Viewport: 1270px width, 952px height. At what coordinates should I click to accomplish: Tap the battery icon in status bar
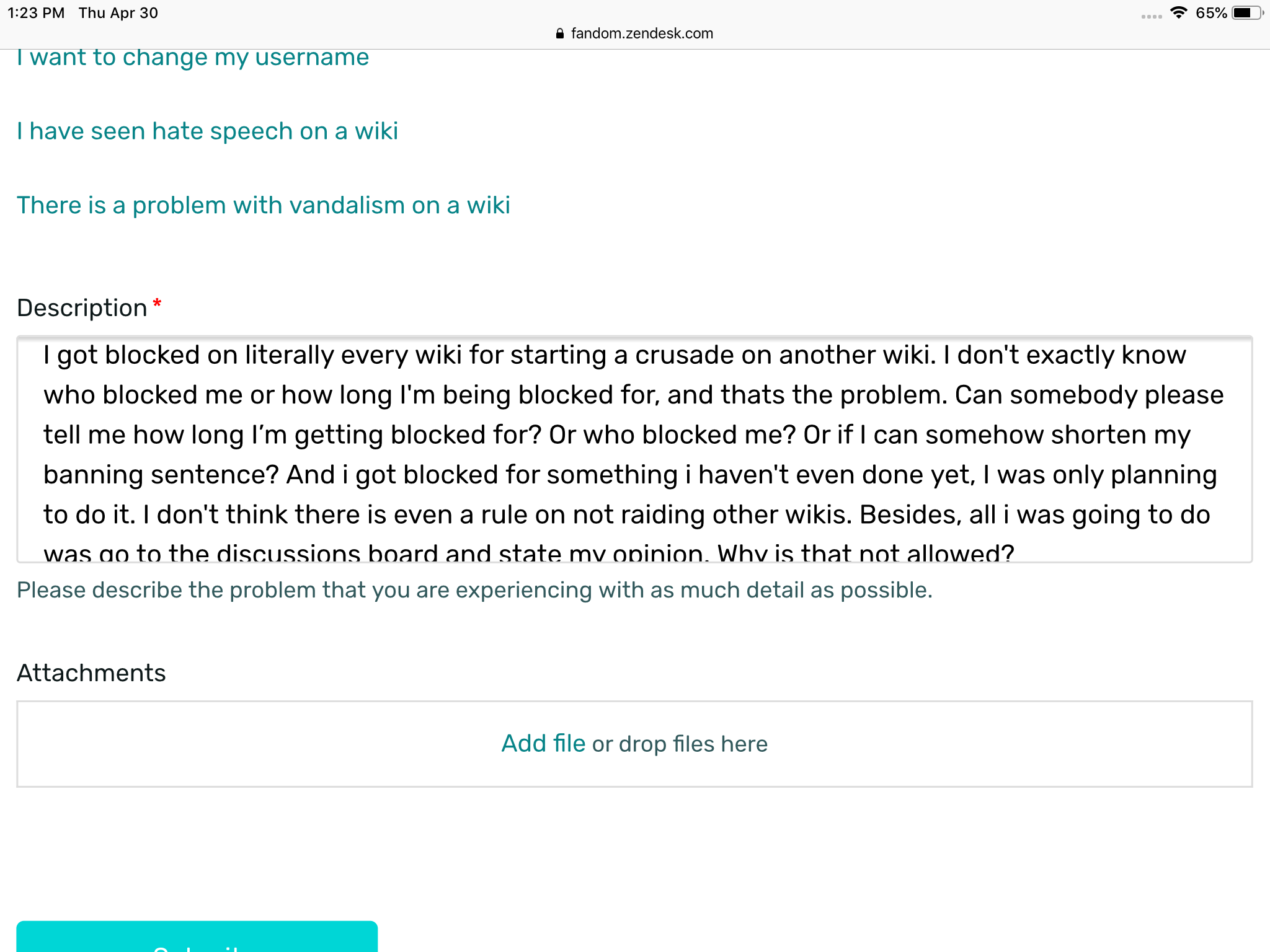tap(1246, 12)
